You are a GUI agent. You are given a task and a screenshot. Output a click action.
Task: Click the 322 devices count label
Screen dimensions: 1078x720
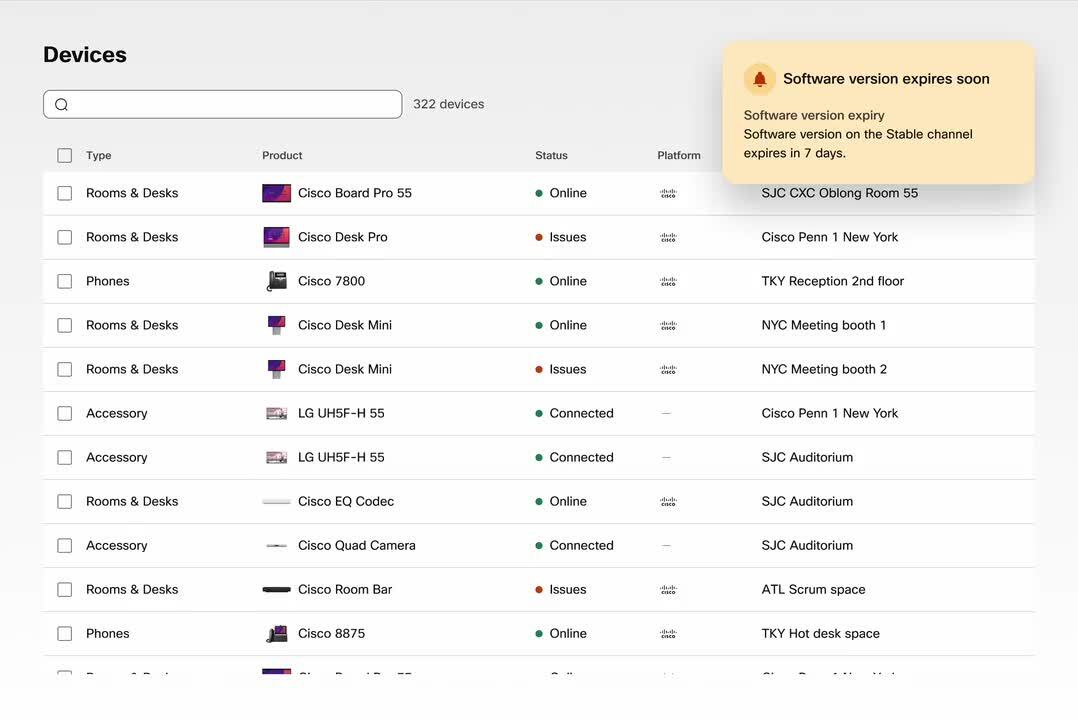[x=448, y=105]
